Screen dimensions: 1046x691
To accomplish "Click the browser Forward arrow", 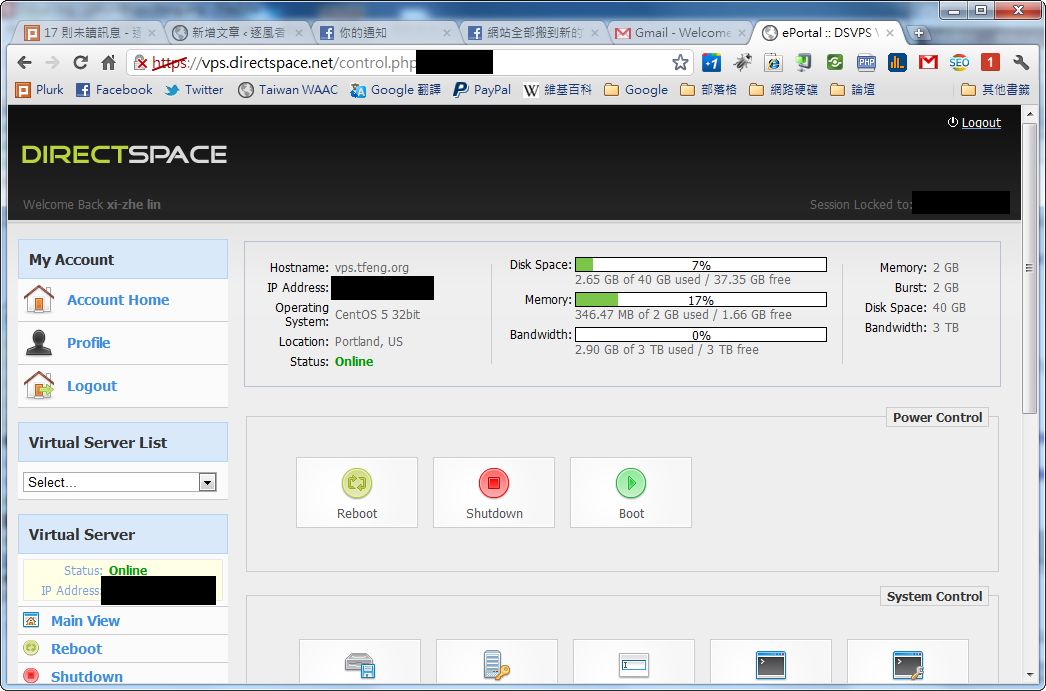I will (x=52, y=63).
